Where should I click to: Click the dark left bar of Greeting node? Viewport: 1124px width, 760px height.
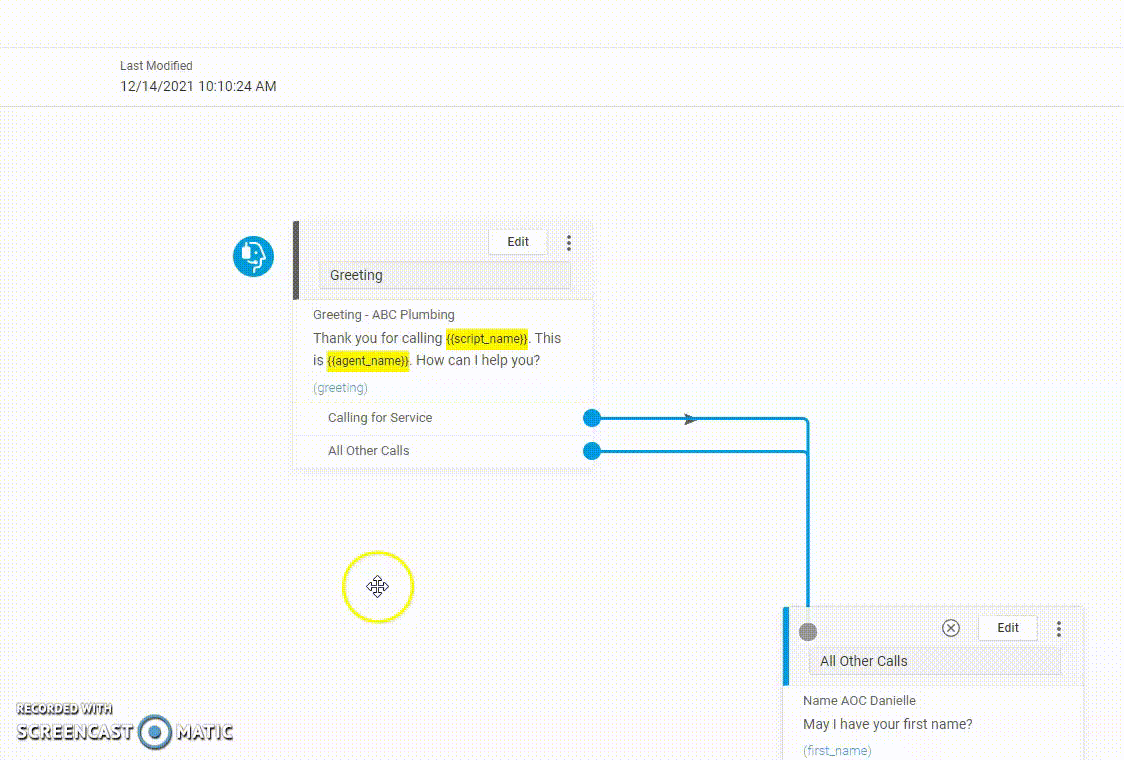click(x=296, y=260)
